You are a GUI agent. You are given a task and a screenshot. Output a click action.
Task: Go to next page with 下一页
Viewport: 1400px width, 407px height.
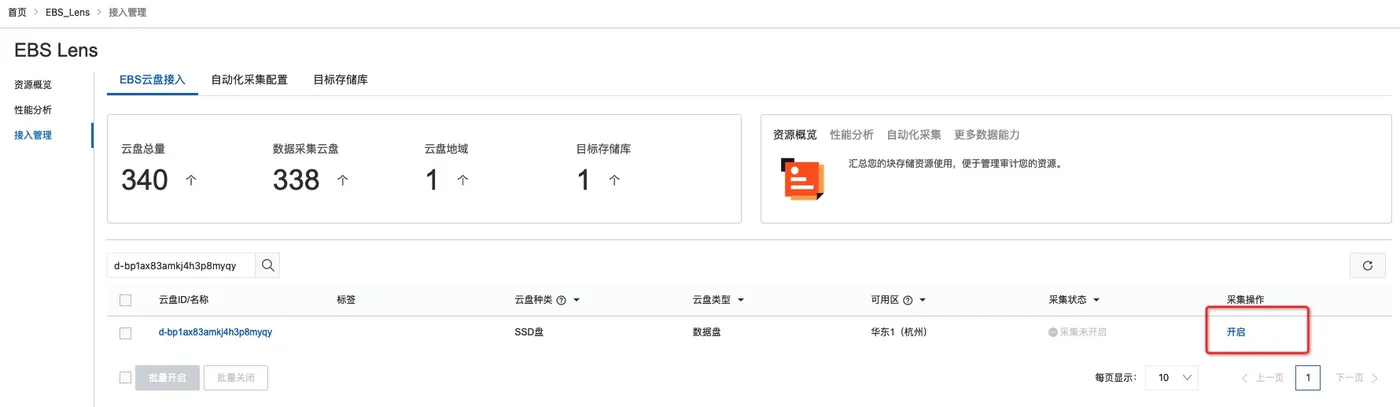pos(1357,378)
